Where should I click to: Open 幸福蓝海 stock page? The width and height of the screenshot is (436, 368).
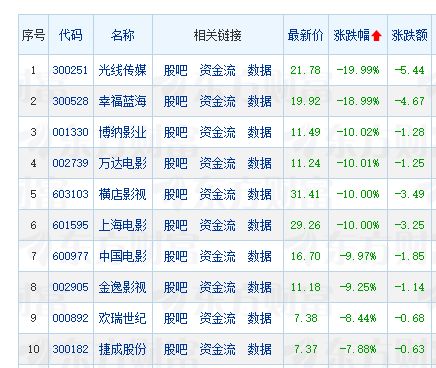coord(122,101)
